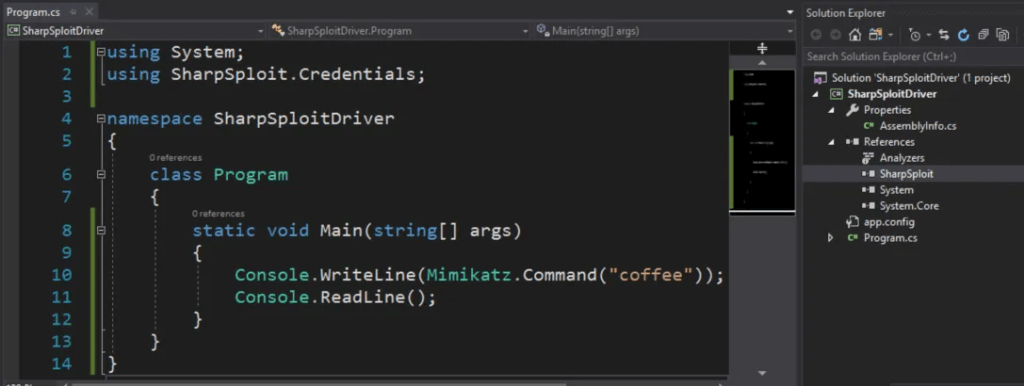Click the solution icon beside Solution 'SharpSploitDriver'
Screen dimensions: 1024x386
tap(820, 78)
